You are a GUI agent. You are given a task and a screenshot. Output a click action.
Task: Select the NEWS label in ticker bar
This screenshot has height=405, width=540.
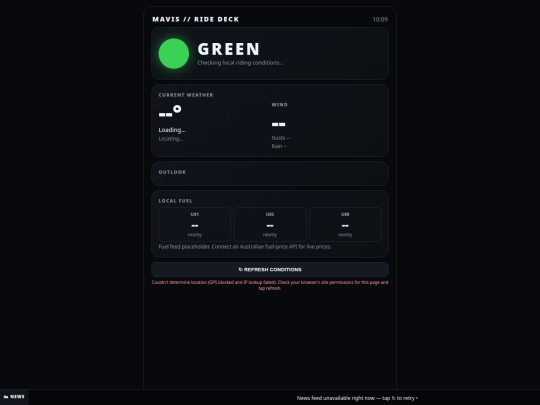[14, 397]
